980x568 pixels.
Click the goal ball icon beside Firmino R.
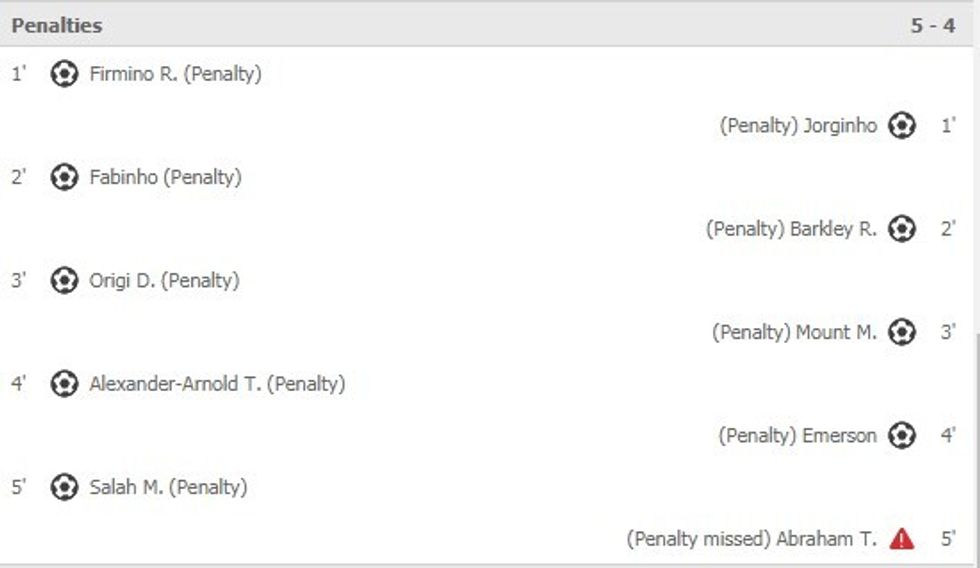tap(64, 74)
